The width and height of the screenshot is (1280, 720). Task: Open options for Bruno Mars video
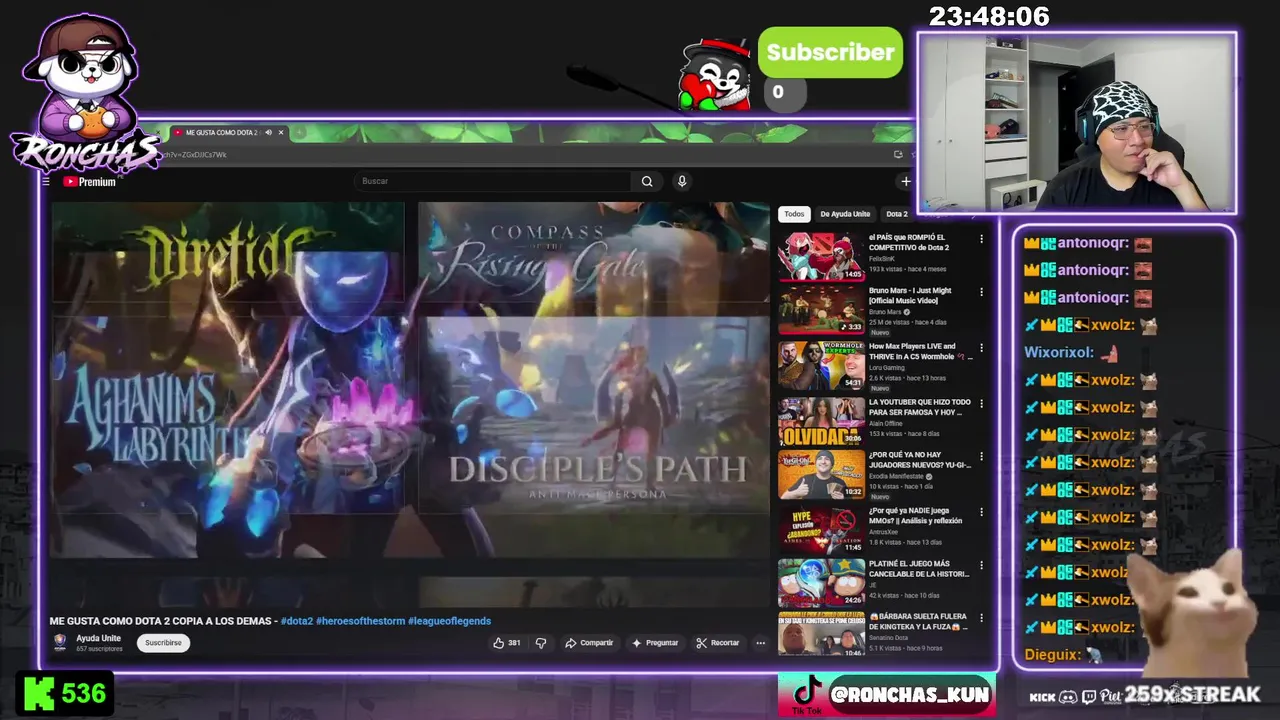[x=981, y=292]
